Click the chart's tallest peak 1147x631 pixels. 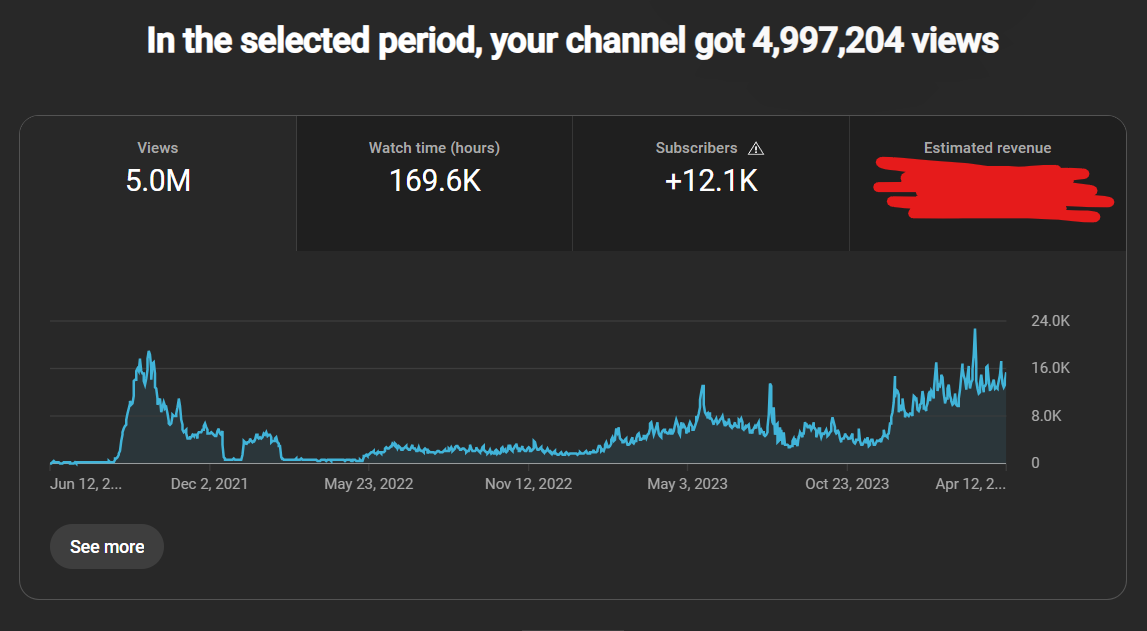coord(975,331)
